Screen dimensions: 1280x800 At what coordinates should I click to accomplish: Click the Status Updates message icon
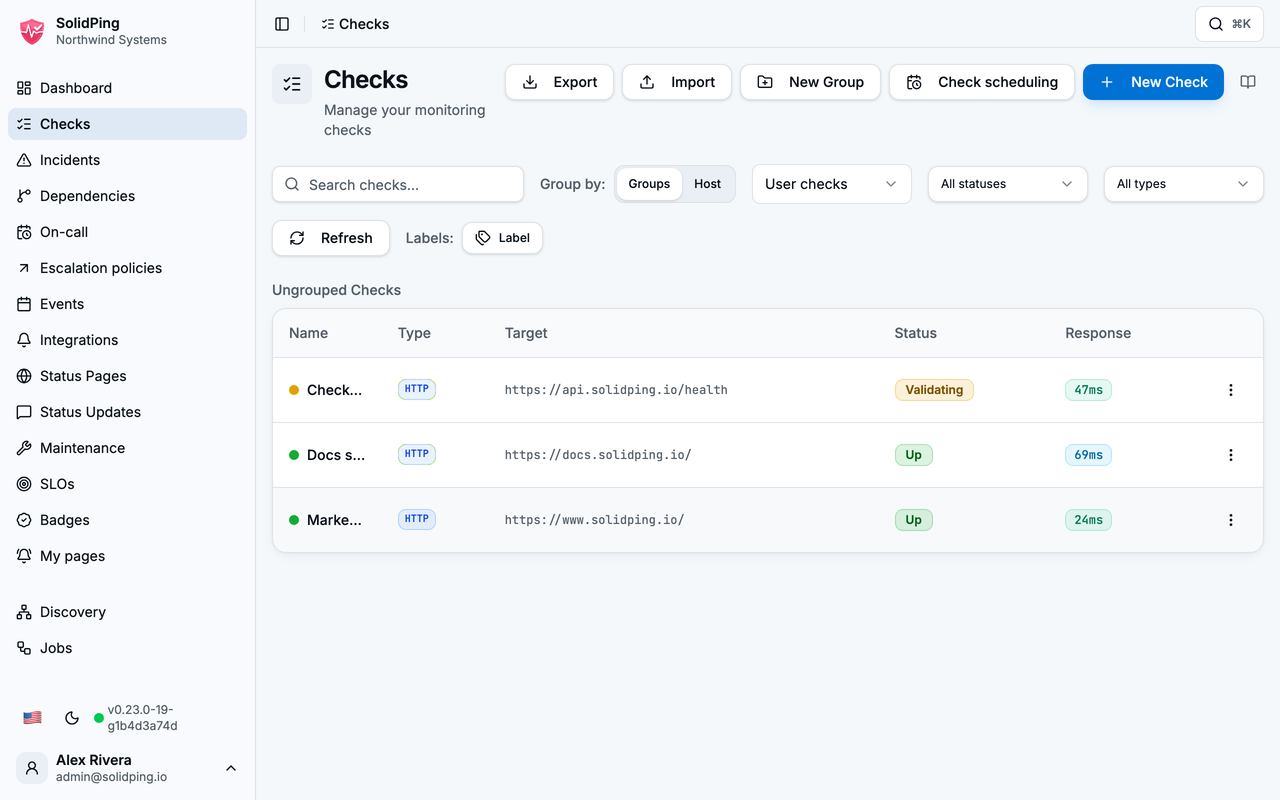24,412
